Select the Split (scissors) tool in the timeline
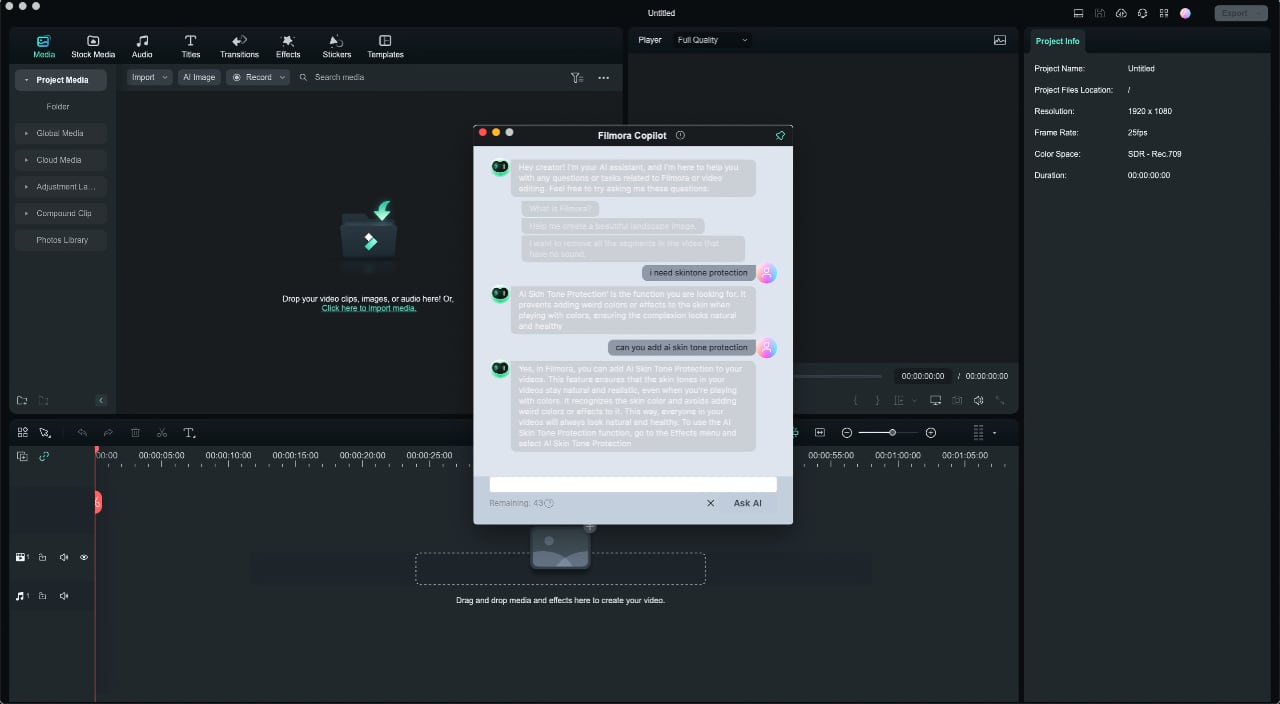Viewport: 1280px width, 704px height. pos(162,432)
